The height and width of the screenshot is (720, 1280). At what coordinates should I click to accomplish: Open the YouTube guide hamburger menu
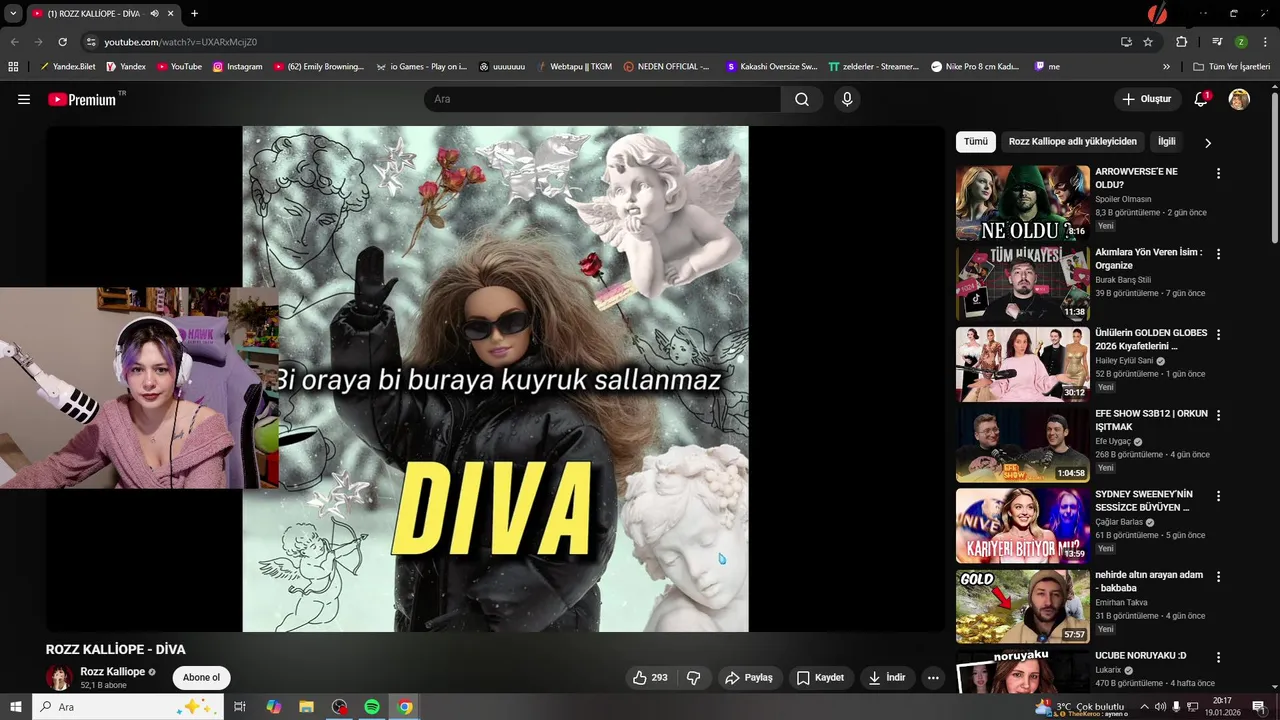coord(24,99)
